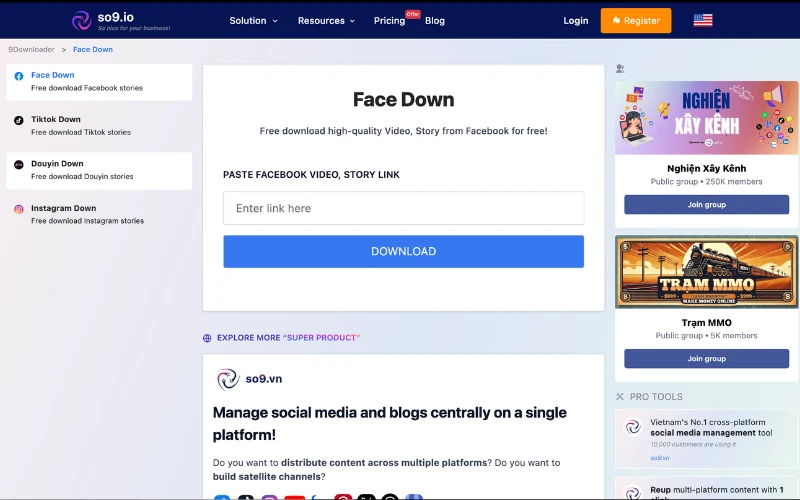Click the so9.vn logo in product card

228,379
